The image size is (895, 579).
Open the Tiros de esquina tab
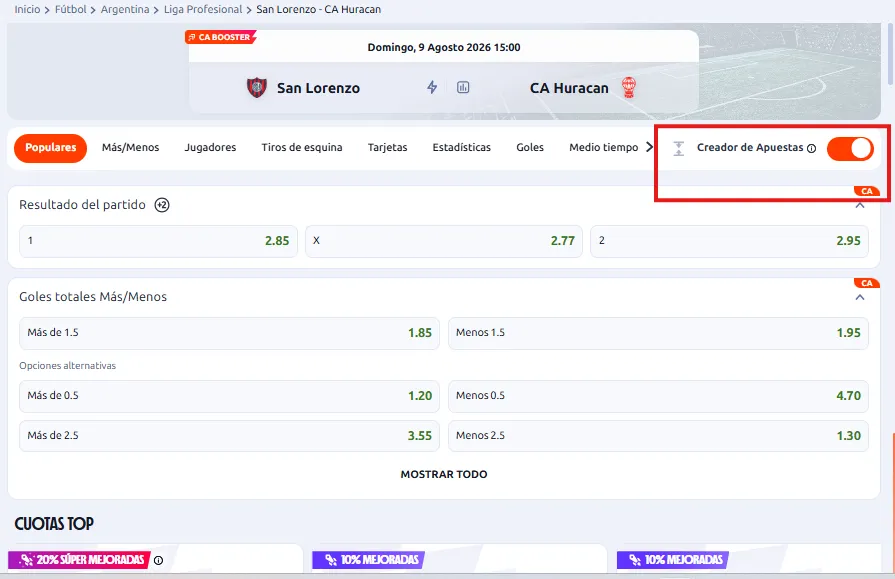[x=302, y=147]
